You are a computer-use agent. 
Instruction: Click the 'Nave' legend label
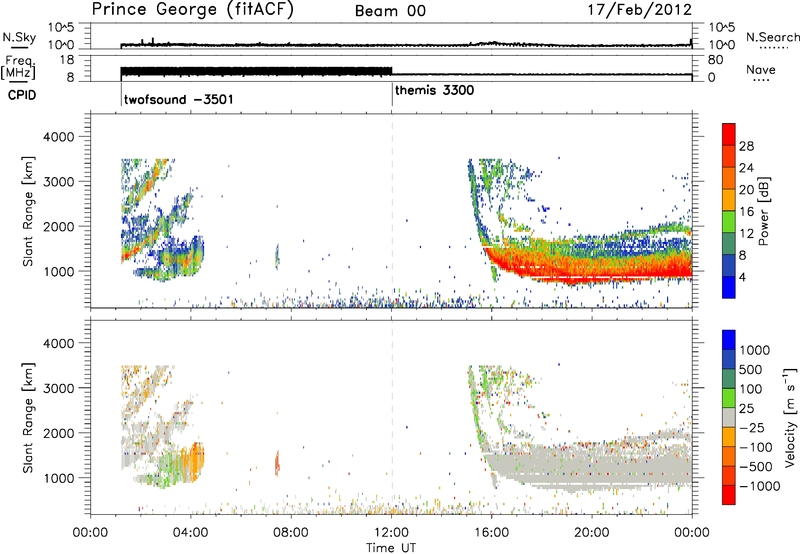[x=760, y=69]
